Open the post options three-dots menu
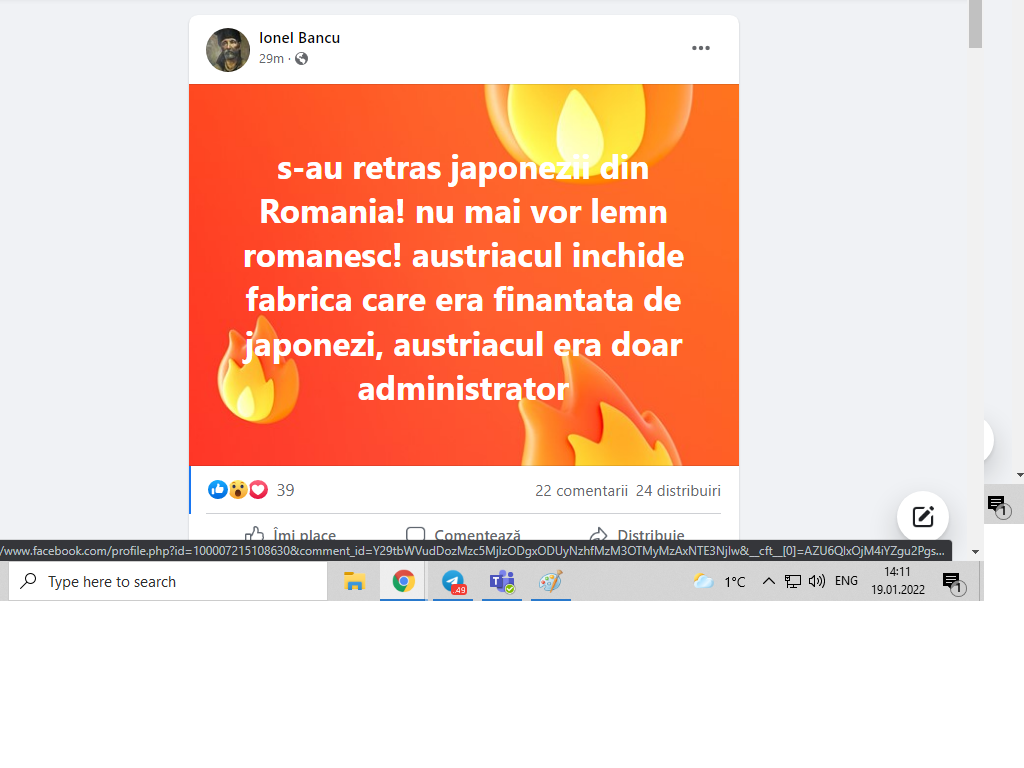1024x768 pixels. 701,48
